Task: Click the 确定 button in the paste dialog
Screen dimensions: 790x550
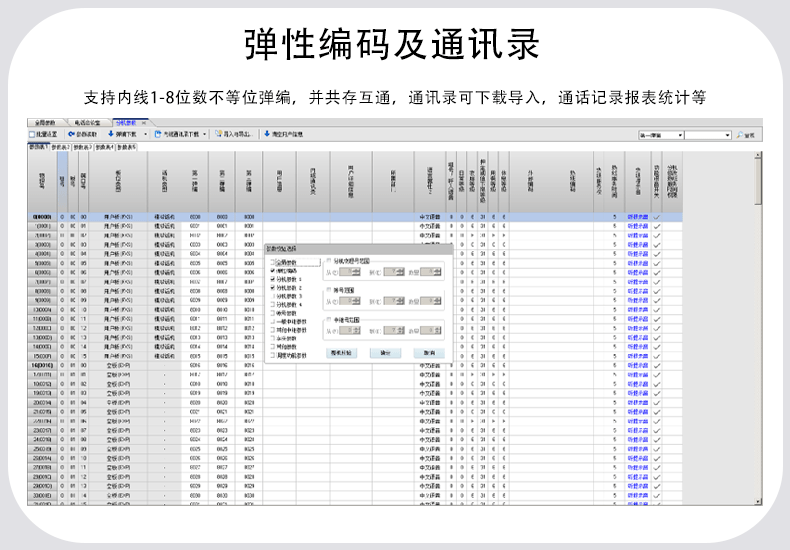Action: pos(385,353)
